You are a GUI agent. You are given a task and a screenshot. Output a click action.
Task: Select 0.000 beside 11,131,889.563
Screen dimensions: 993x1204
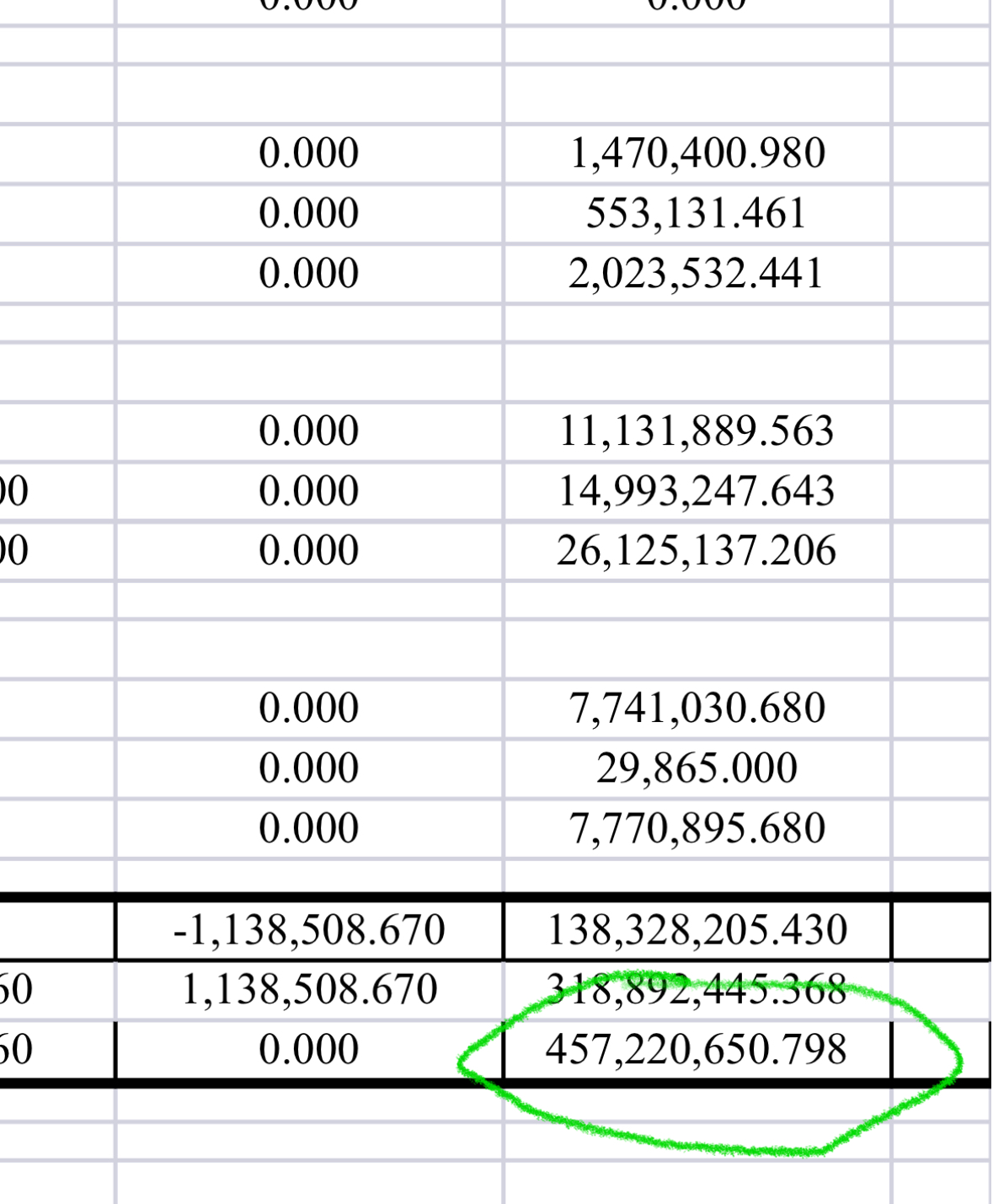[x=309, y=431]
